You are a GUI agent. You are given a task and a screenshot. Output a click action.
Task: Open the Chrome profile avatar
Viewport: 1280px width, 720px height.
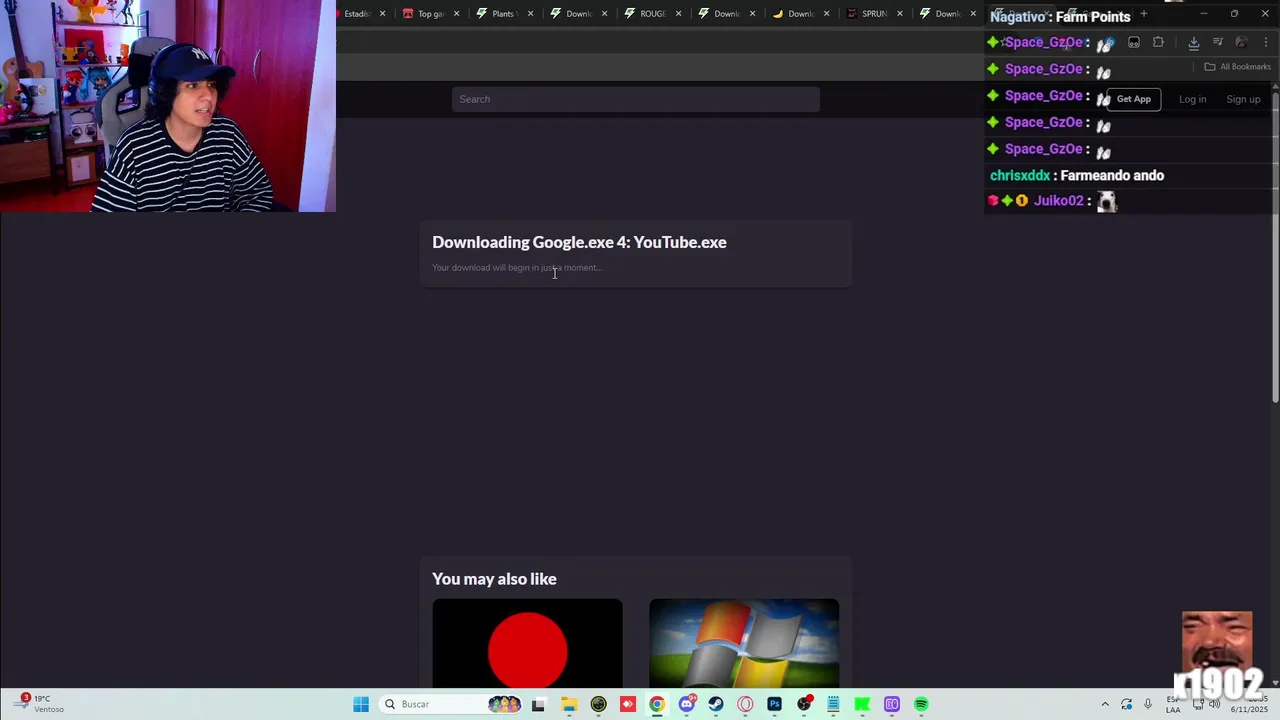(1241, 42)
